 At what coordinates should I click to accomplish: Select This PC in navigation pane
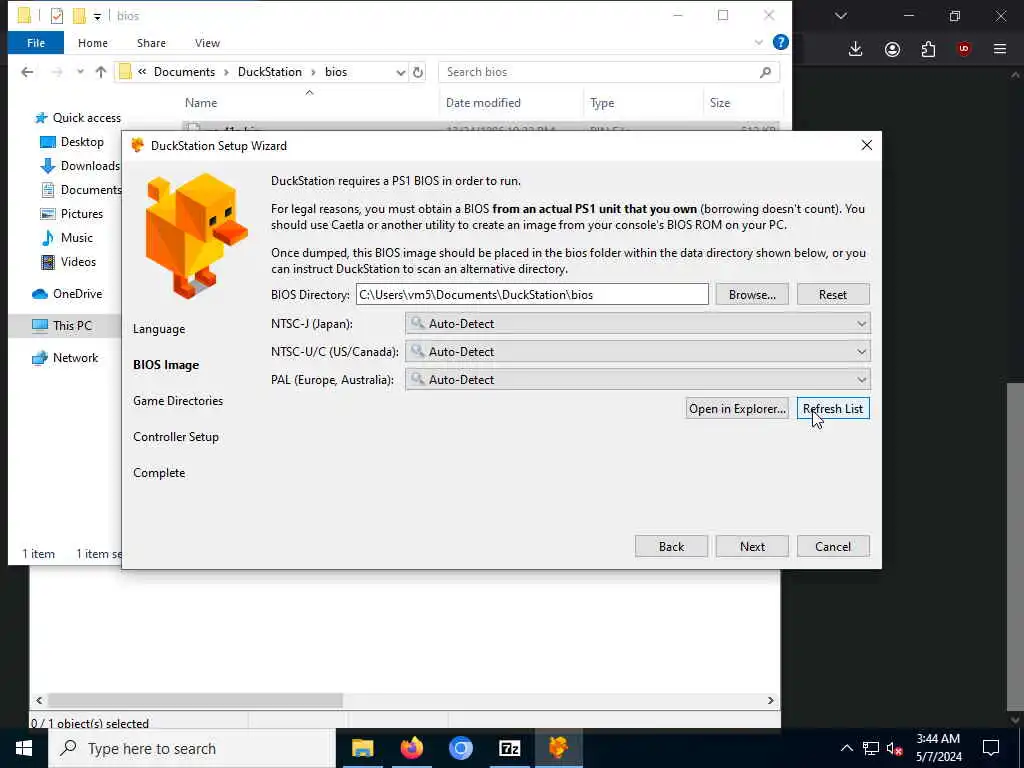pyautogui.click(x=62, y=325)
